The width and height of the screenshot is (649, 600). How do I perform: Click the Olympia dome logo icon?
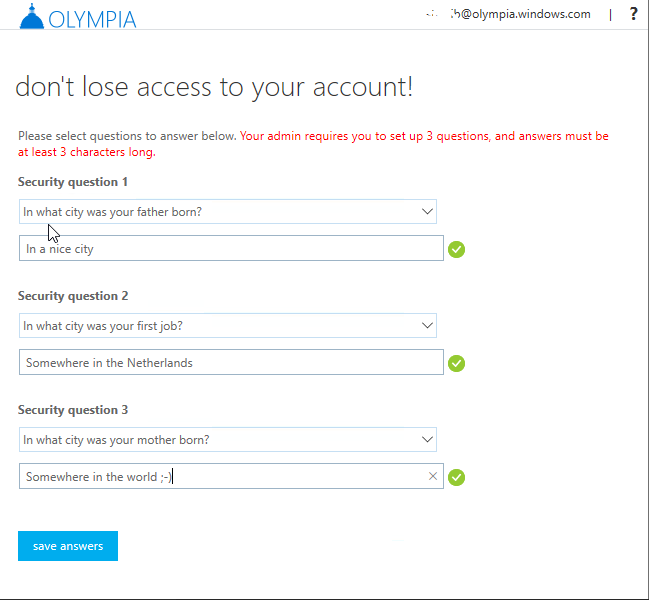pos(31,16)
